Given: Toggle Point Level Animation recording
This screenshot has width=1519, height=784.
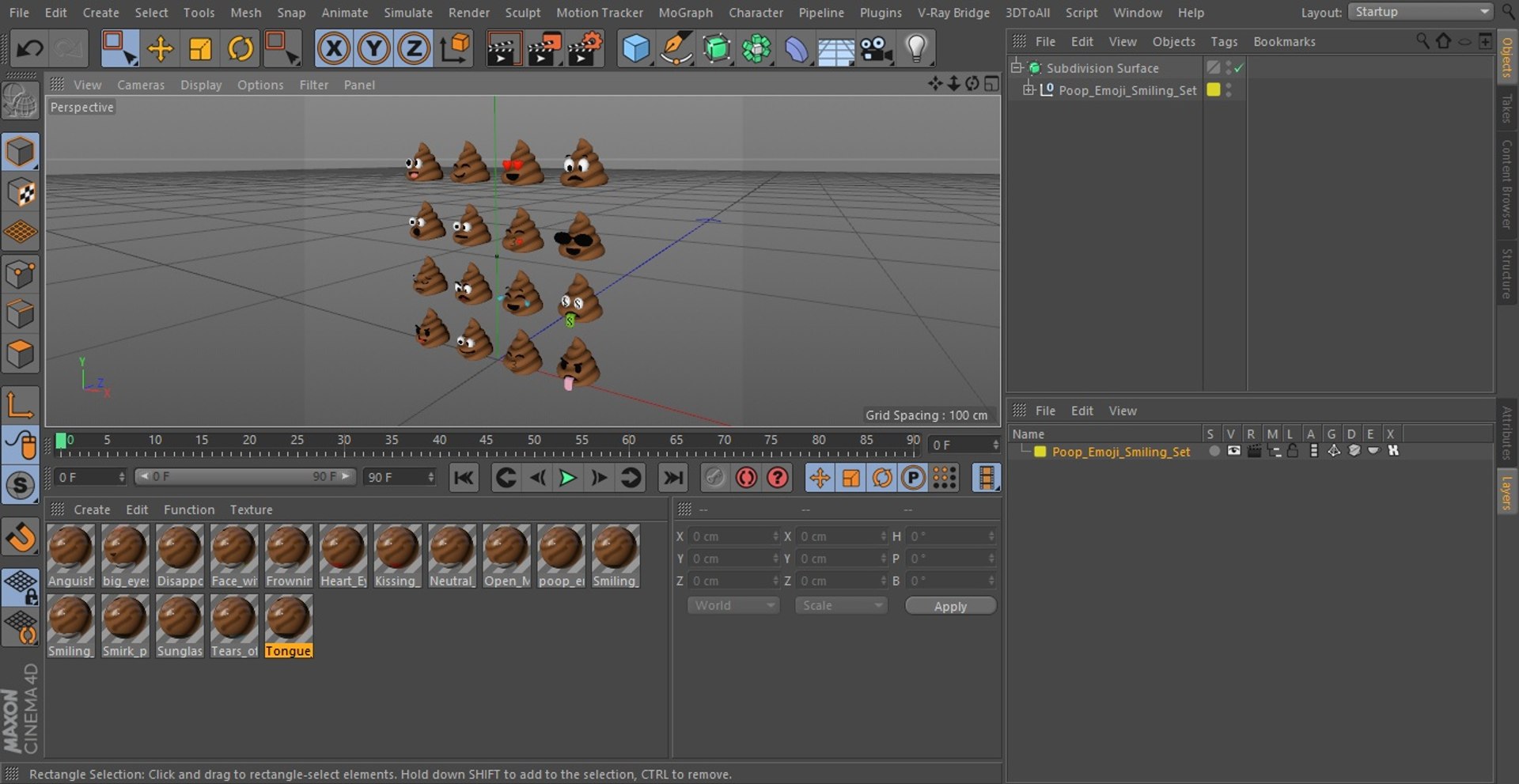Looking at the screenshot, I should 945,478.
